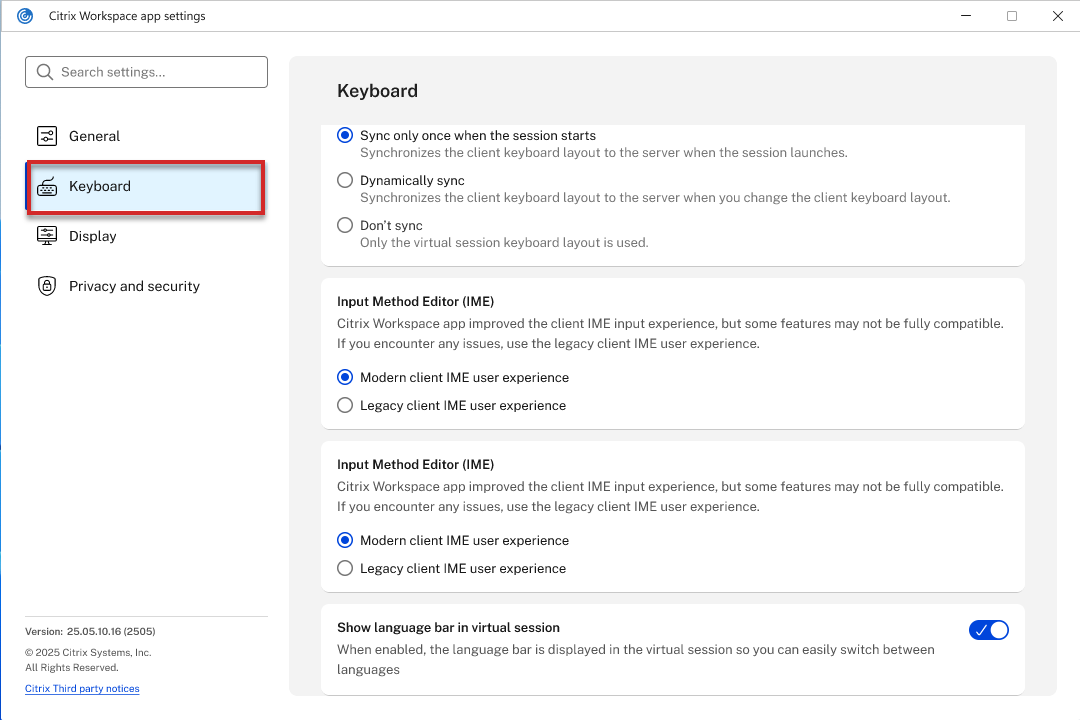Click the Privacy and security lock icon
1080x720 pixels.
(47, 286)
